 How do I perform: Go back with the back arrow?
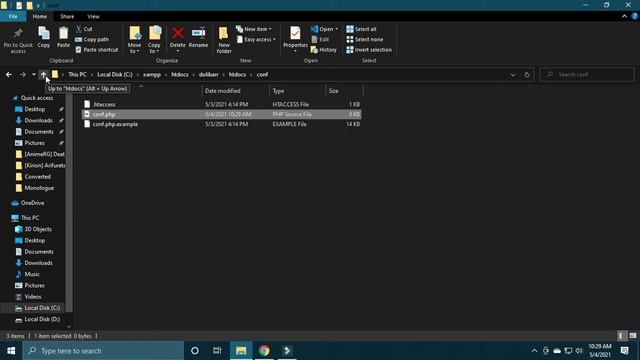[9, 75]
